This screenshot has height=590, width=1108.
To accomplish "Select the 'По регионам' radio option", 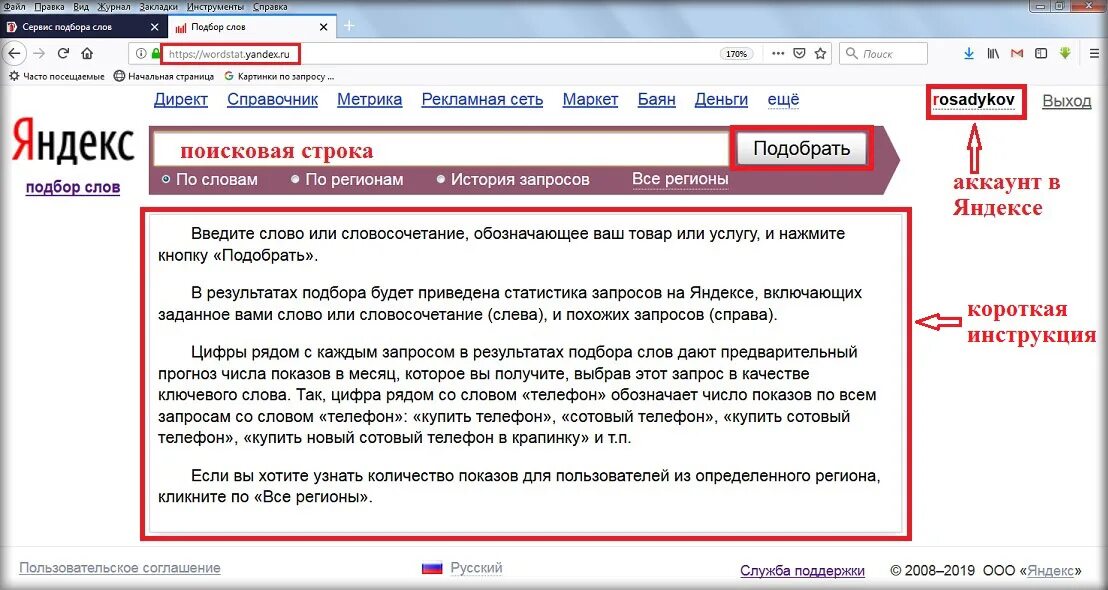I will (x=295, y=179).
